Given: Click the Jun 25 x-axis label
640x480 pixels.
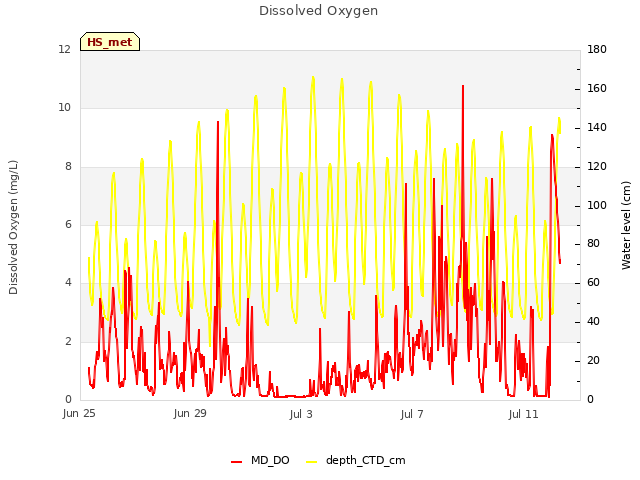Looking at the screenshot, I should click(79, 414).
